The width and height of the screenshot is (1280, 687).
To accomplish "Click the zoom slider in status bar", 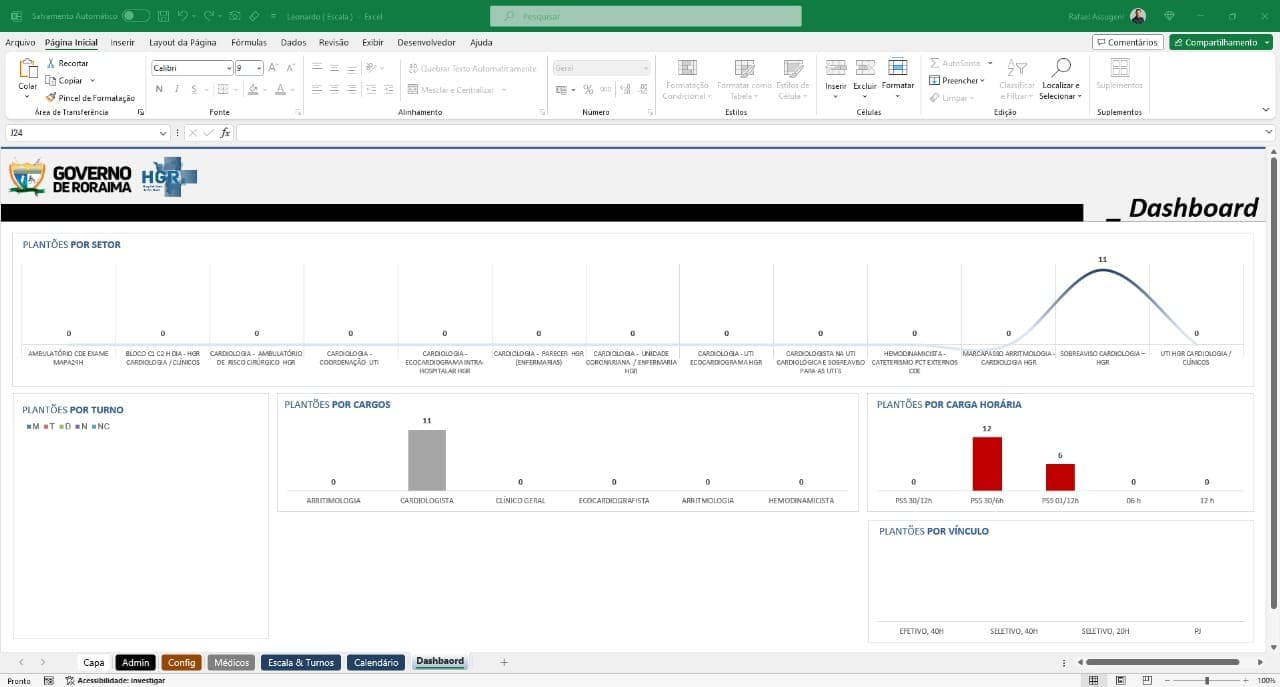I will click(1207, 680).
